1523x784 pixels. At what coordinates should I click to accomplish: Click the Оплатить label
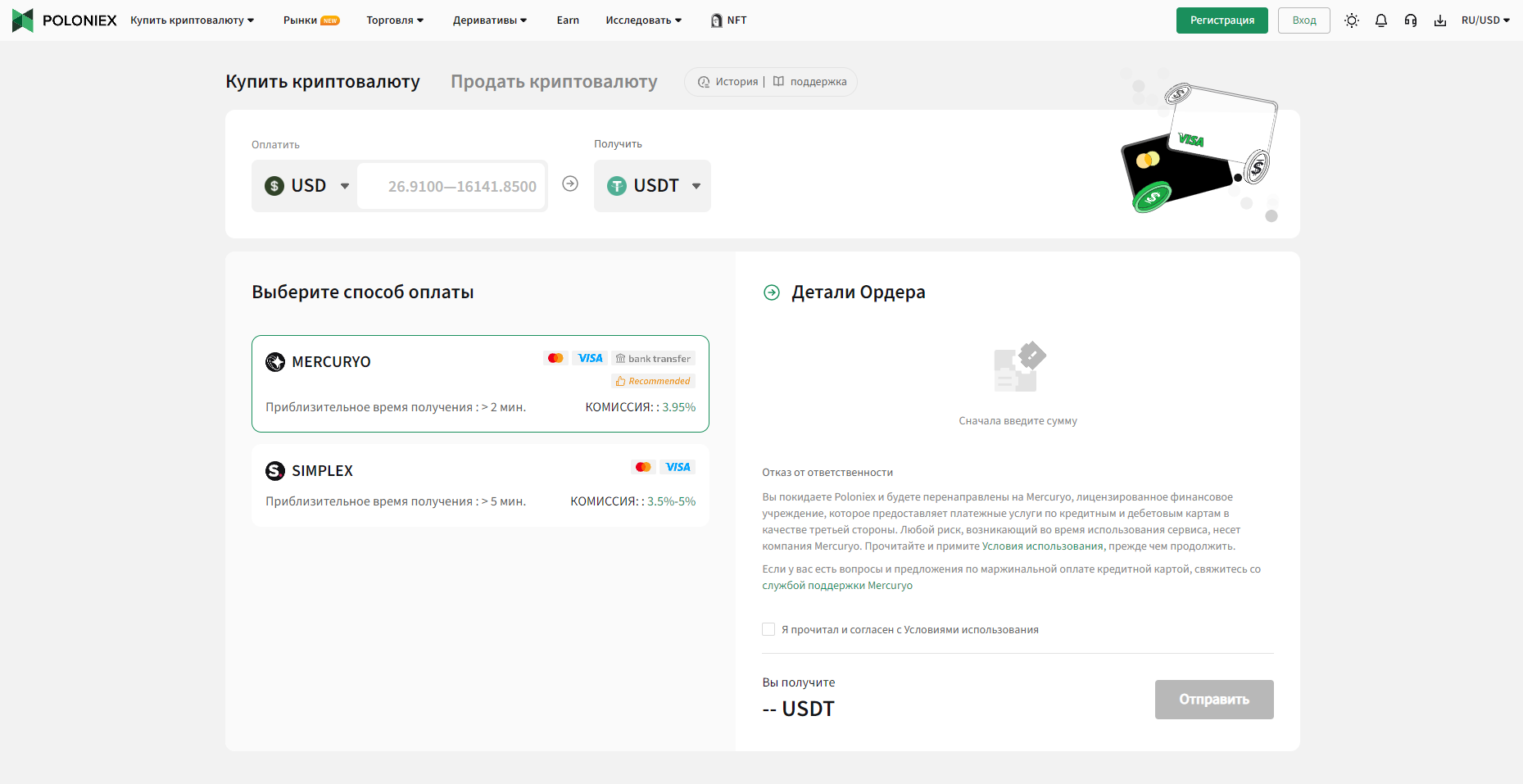tap(275, 145)
